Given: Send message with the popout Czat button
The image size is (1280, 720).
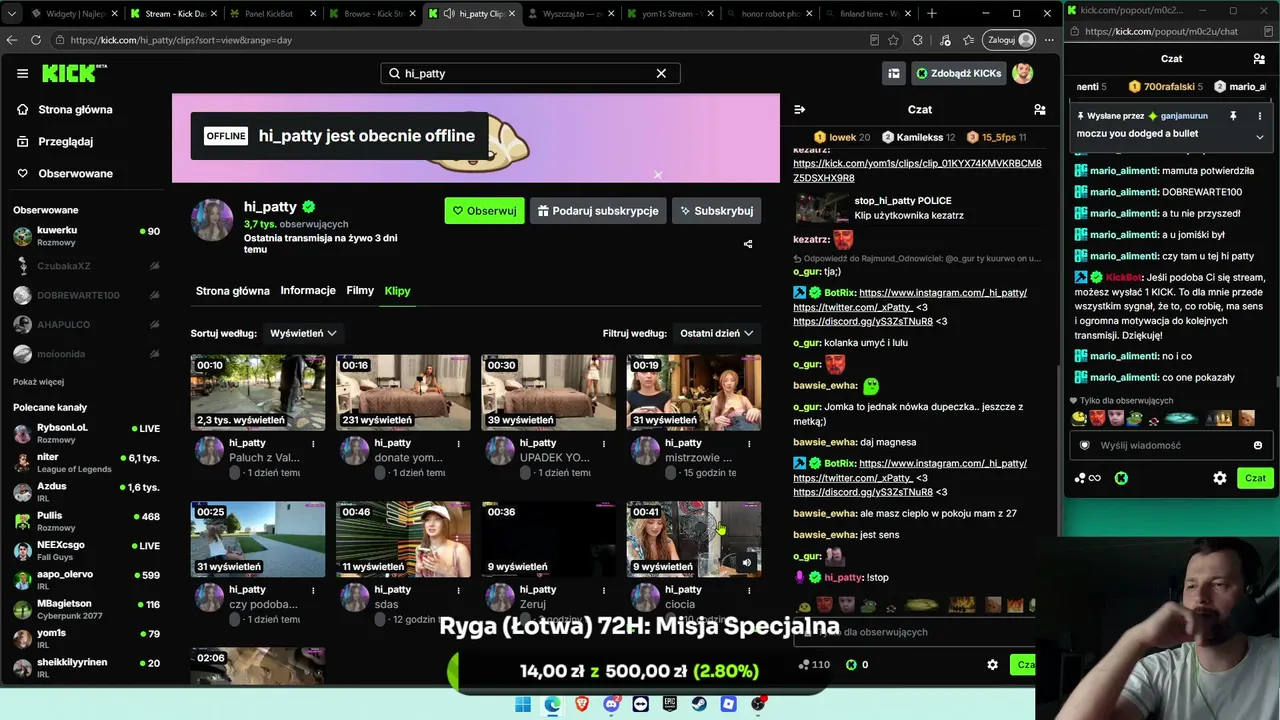Looking at the screenshot, I should click(x=1255, y=478).
